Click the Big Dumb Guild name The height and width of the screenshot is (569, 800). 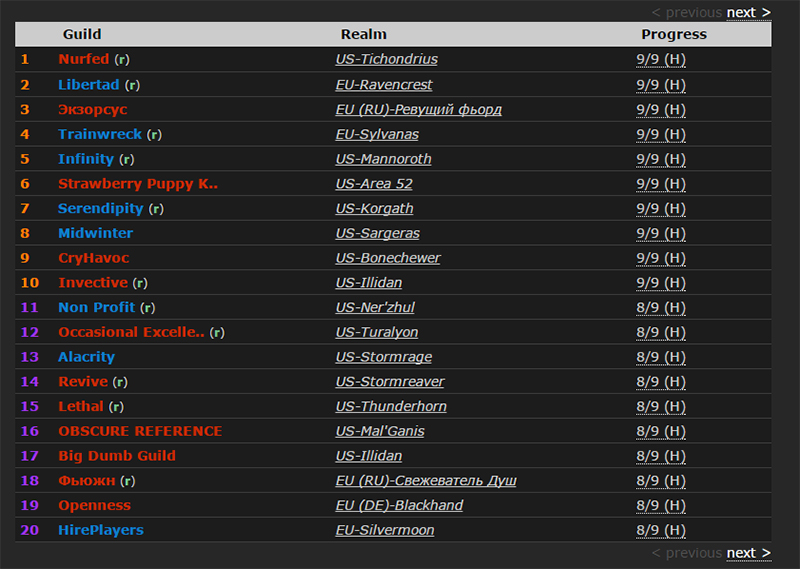click(117, 456)
